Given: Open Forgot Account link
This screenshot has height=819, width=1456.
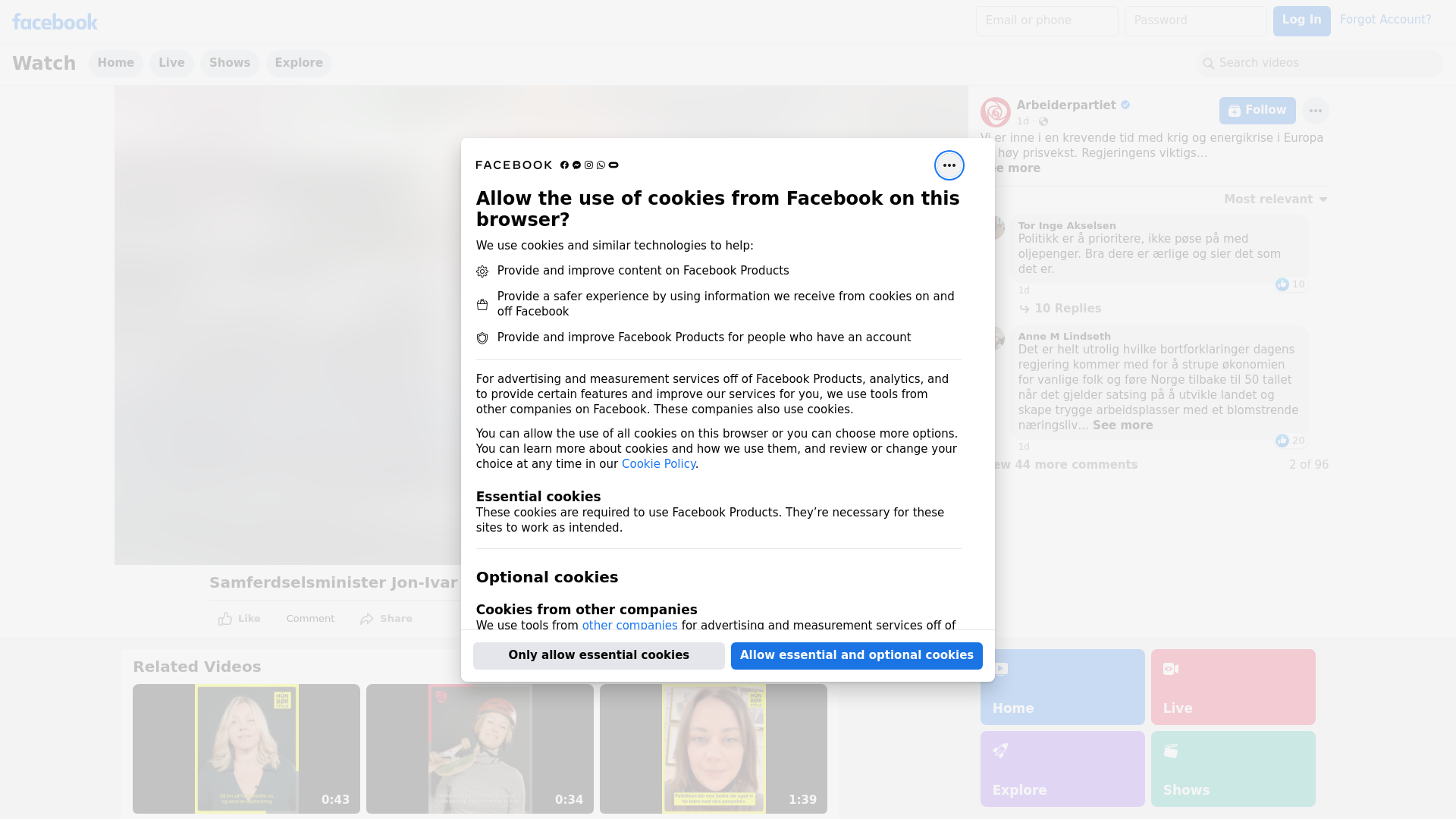Looking at the screenshot, I should coord(1385,20).
